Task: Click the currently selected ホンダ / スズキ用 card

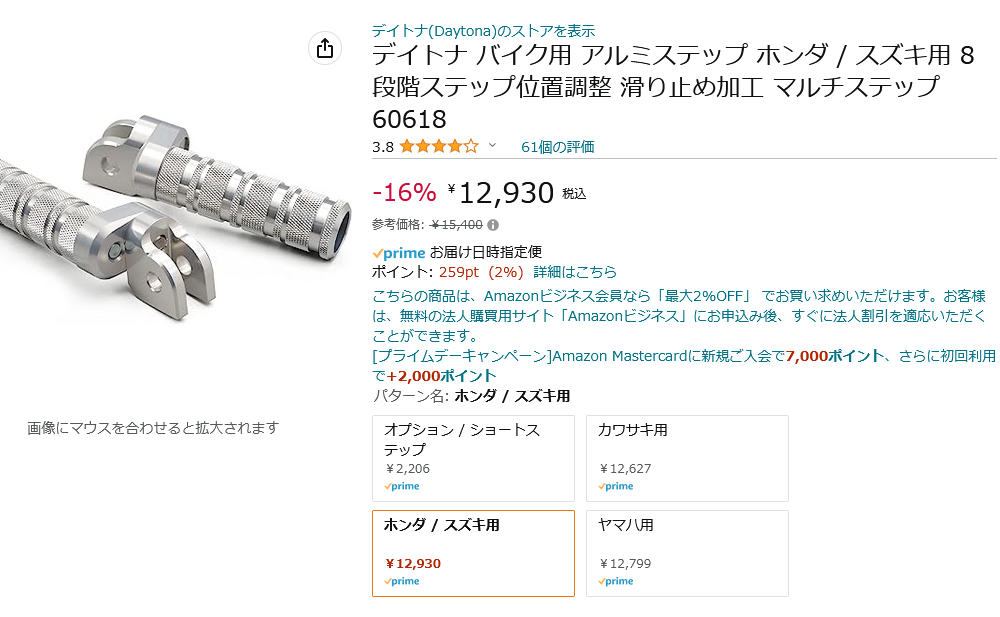Action: point(474,554)
